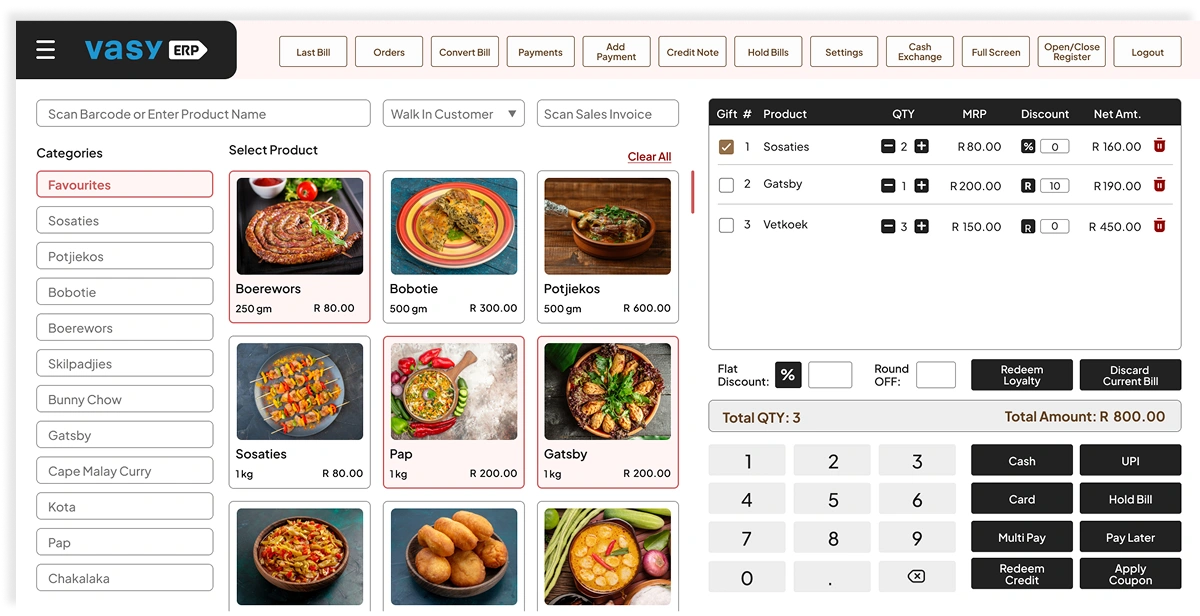This screenshot has height=616, width=1200.
Task: Uncheck the gift checkbox for Sosaties
Action: coord(727,147)
